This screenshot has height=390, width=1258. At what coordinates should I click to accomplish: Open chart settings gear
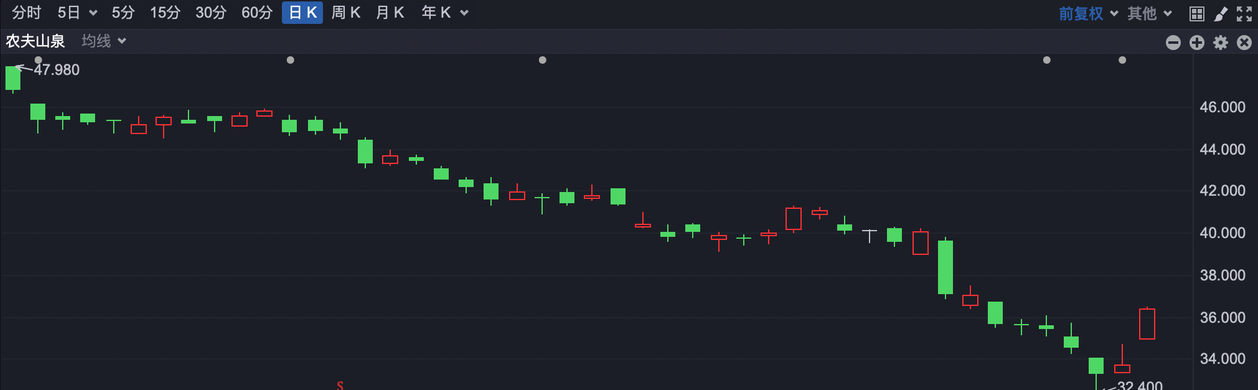click(x=1220, y=42)
